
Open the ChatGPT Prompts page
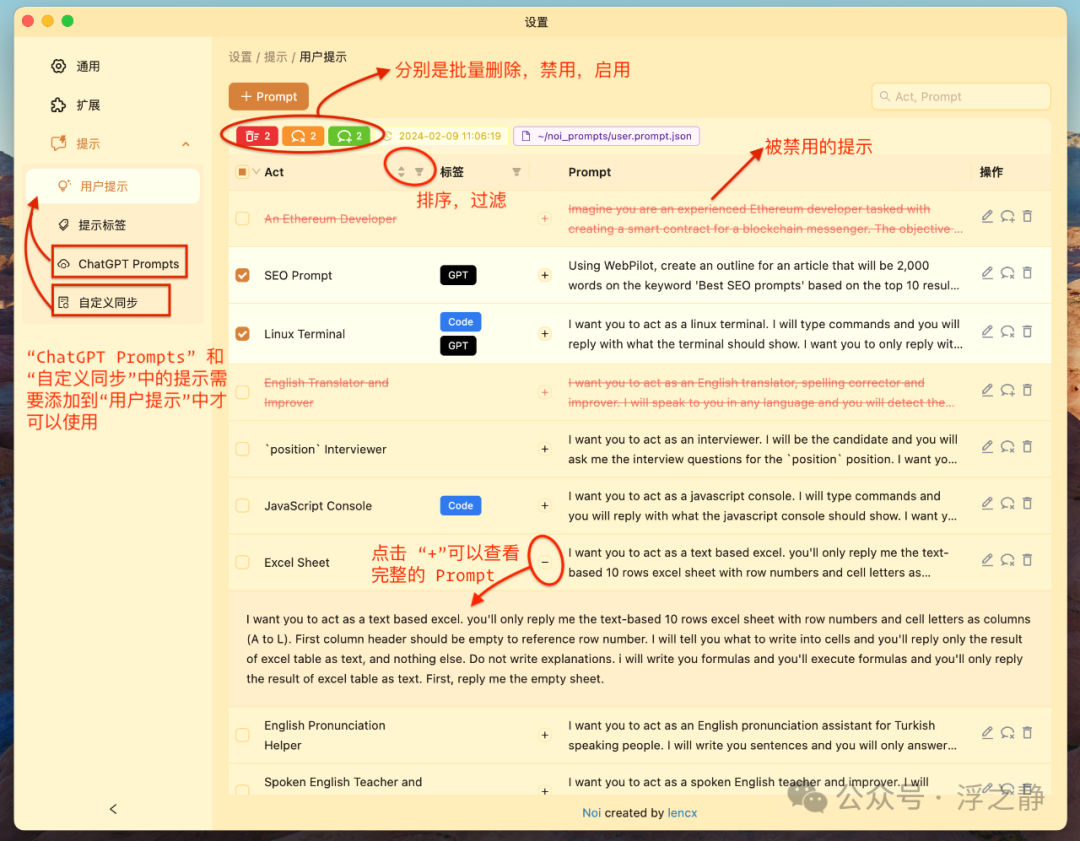click(119, 264)
